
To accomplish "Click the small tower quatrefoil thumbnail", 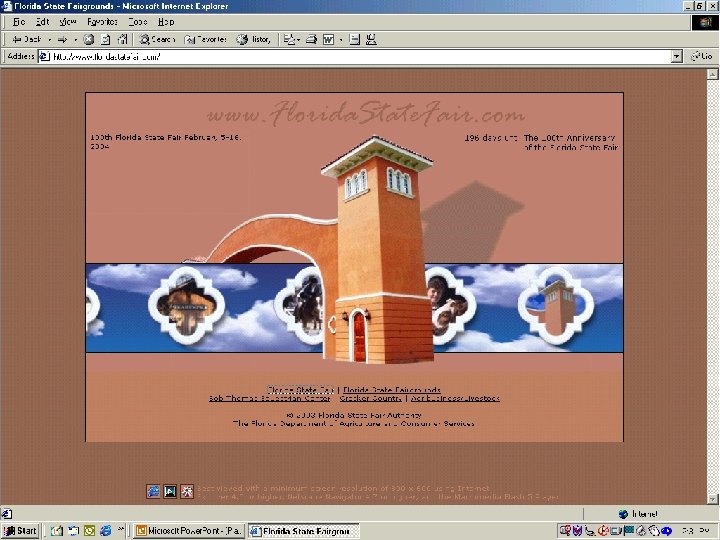I will (556, 305).
